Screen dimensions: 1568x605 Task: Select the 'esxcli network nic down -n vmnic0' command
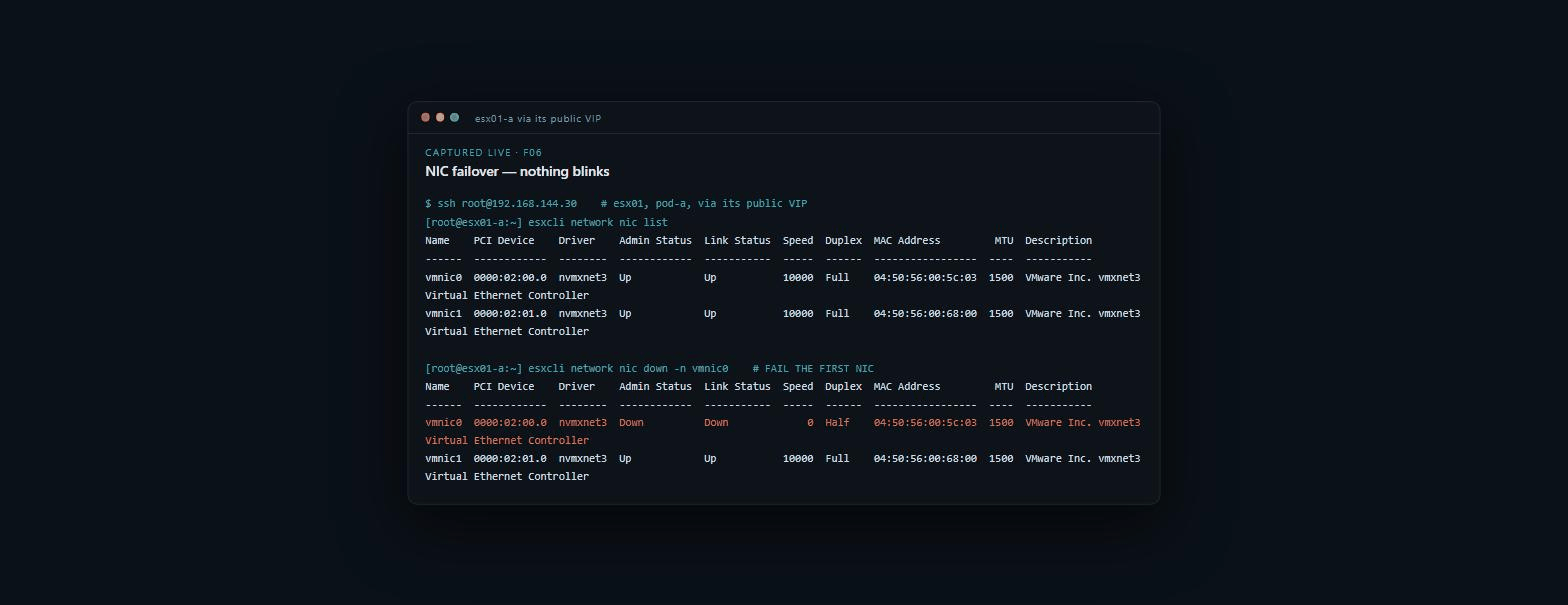point(628,368)
